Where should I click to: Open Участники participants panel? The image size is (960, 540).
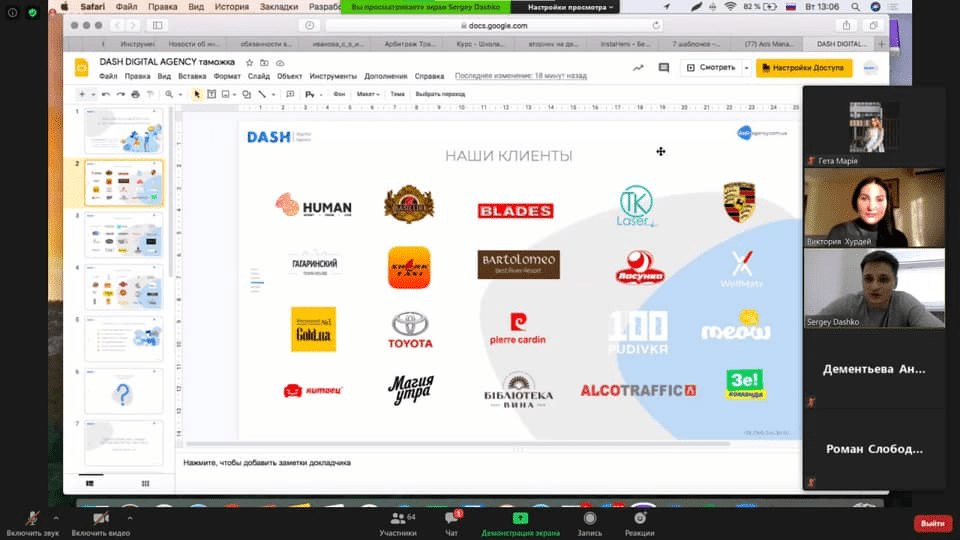399,524
